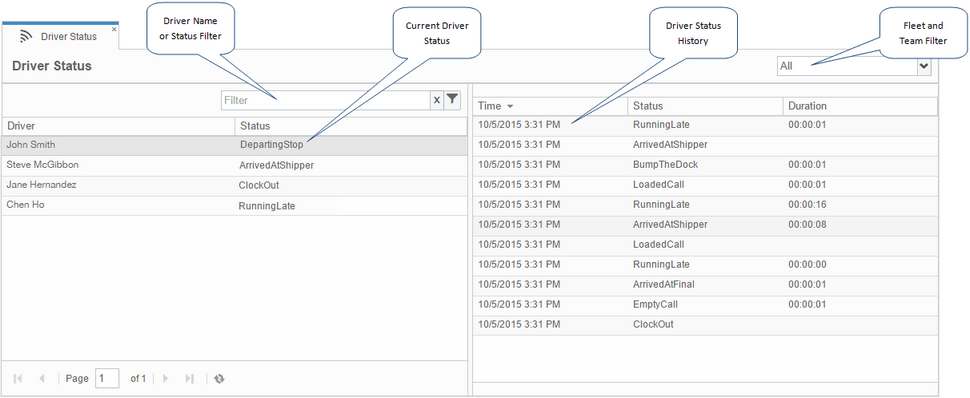Close the Driver Status tab
Viewport: 970px width, 398px height.
click(x=114, y=28)
